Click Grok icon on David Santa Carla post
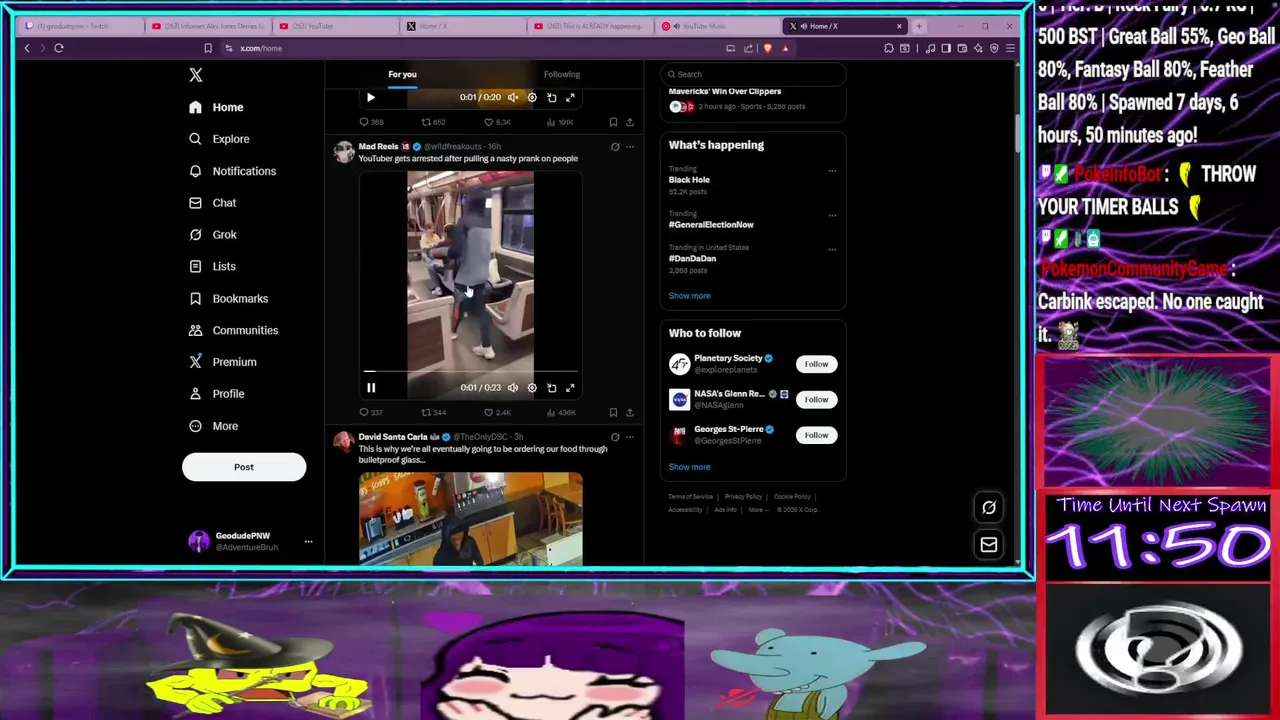The height and width of the screenshot is (720, 1280). (615, 437)
